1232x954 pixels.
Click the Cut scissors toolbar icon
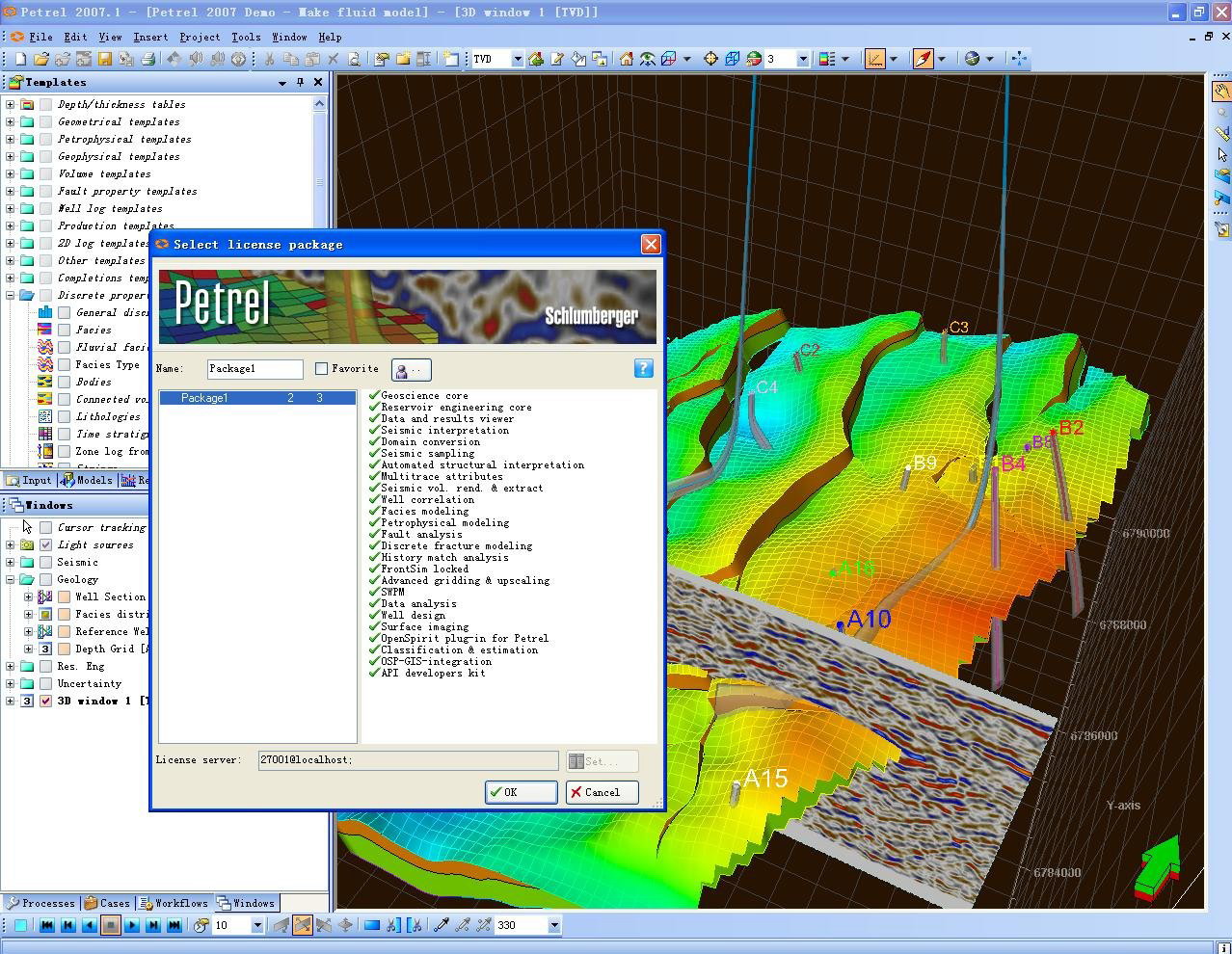269,59
